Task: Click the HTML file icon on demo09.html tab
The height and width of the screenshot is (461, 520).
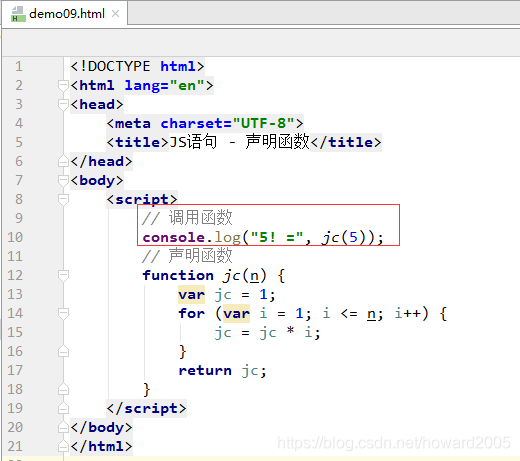Action: coord(18,14)
